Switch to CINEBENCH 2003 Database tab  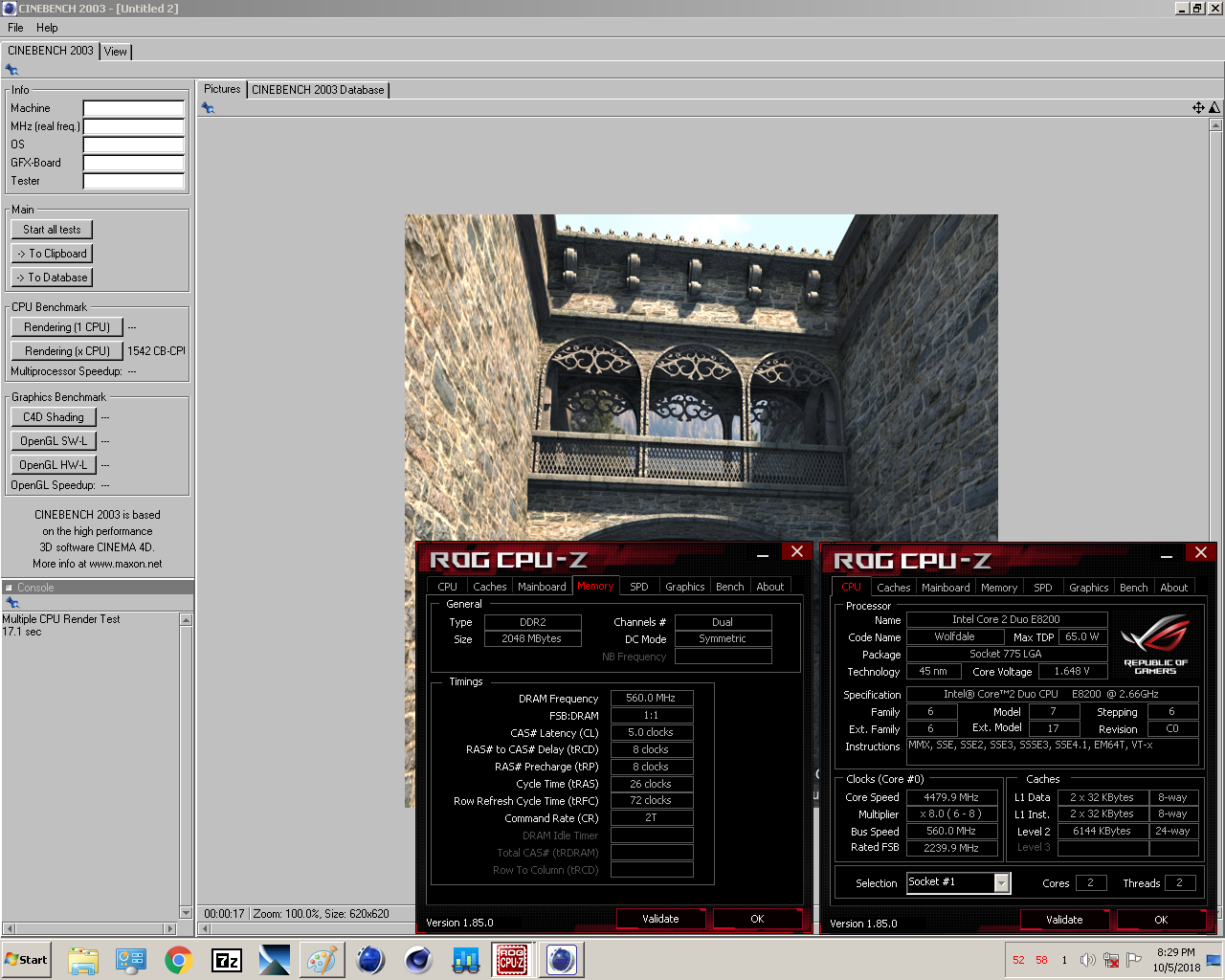(x=318, y=90)
